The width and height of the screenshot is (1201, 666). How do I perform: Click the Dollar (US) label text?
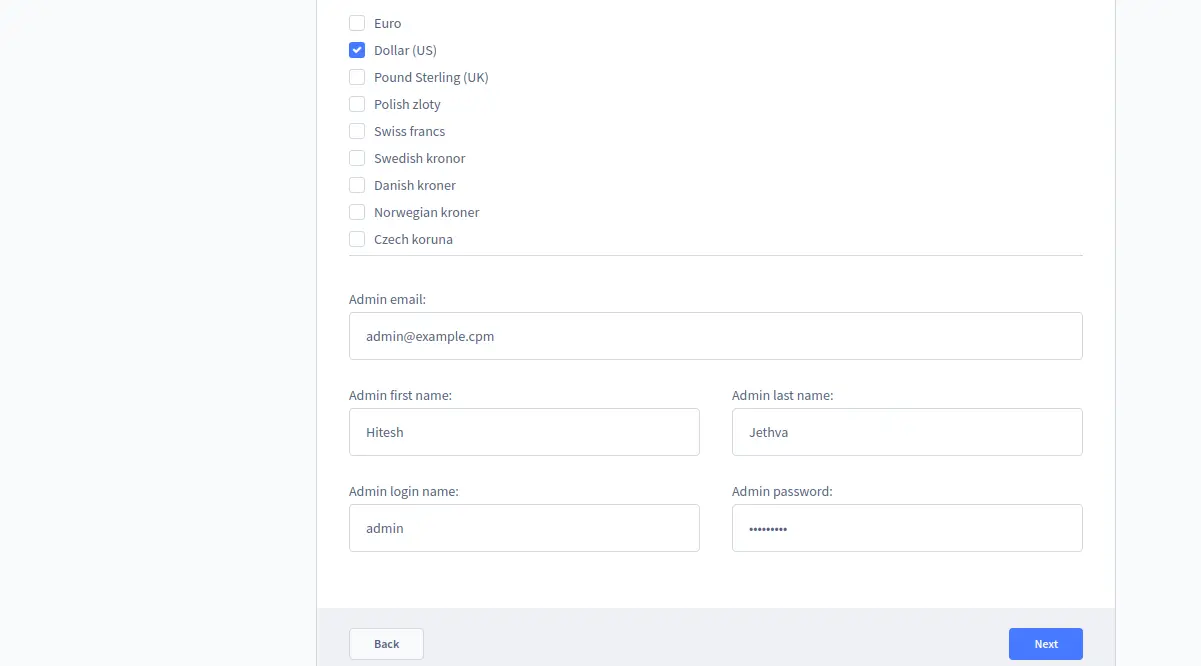406,50
